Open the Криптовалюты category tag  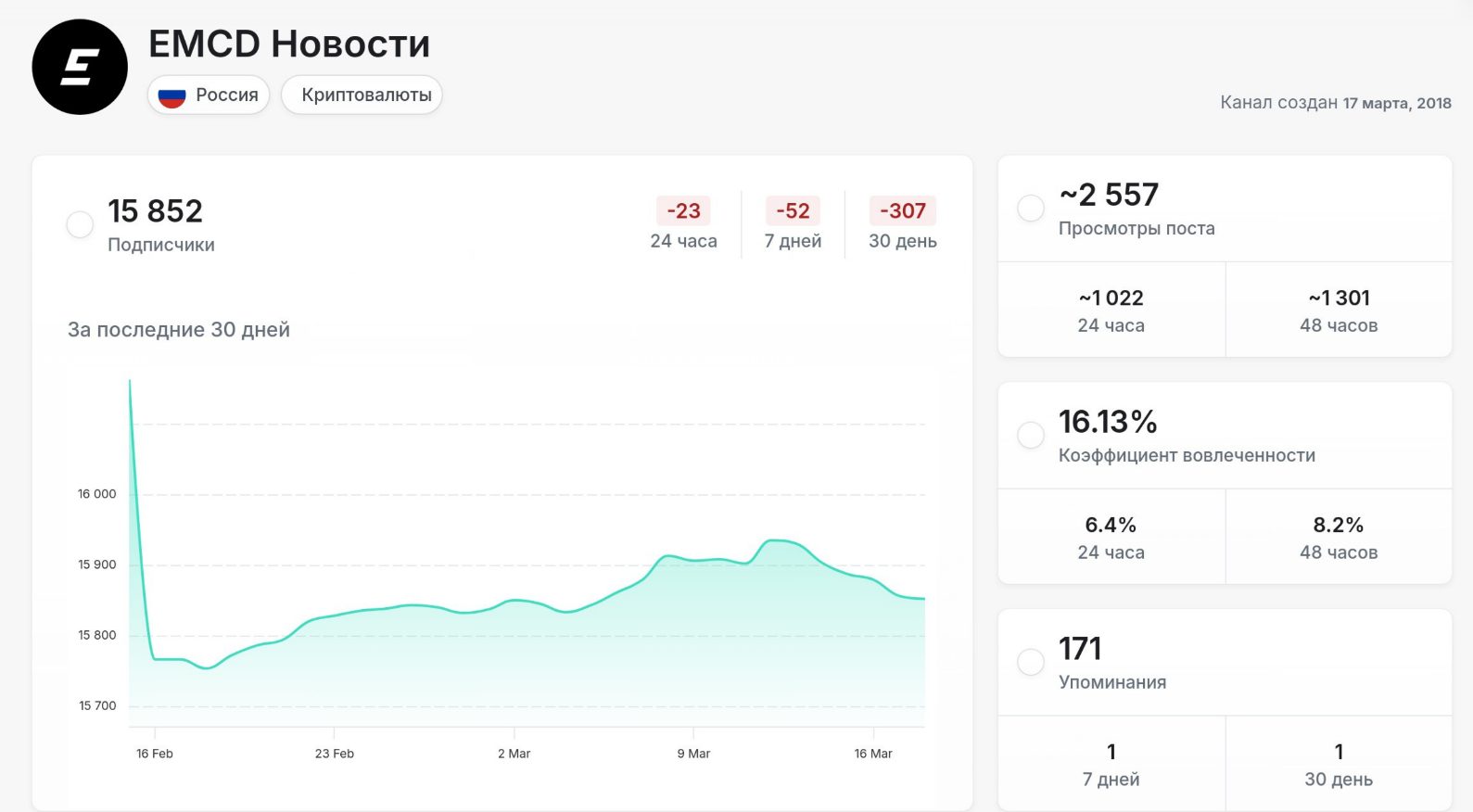point(362,95)
